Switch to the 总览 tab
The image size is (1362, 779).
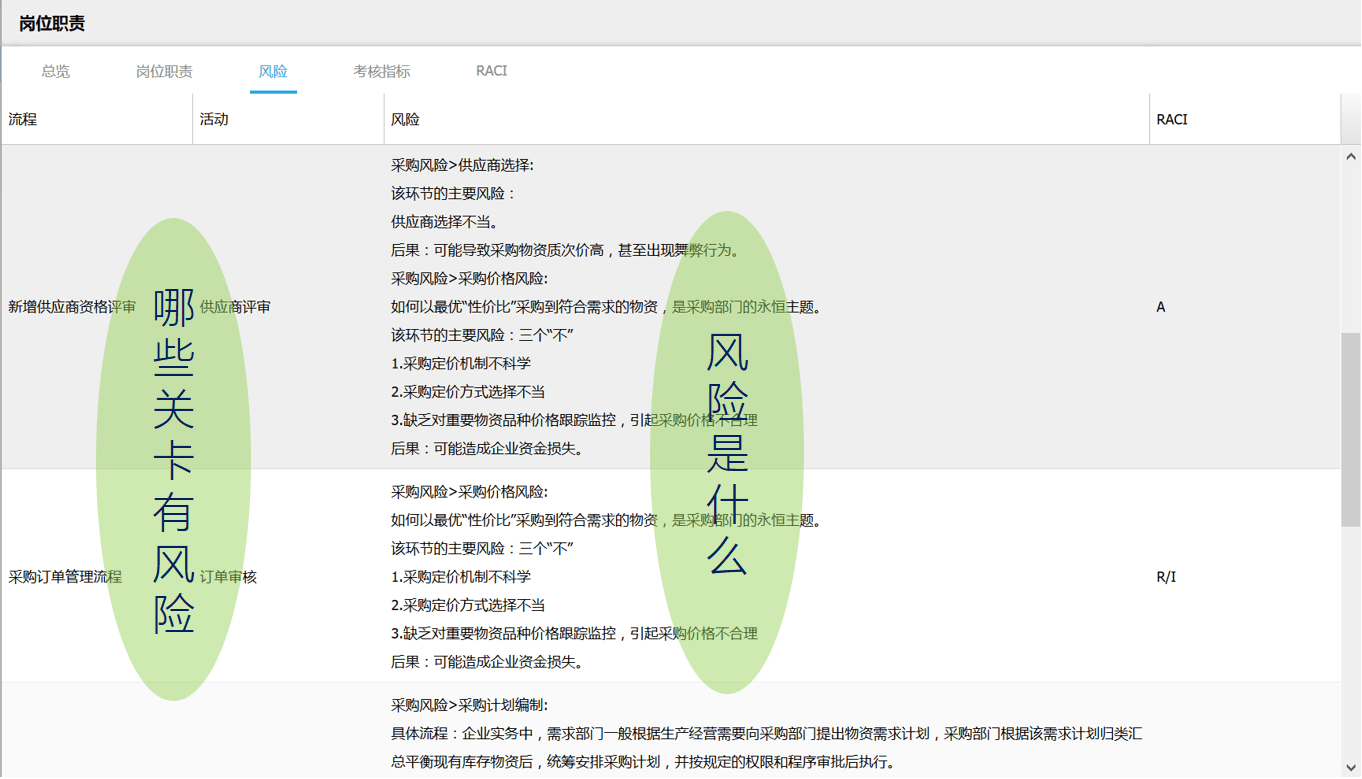[x=56, y=71]
